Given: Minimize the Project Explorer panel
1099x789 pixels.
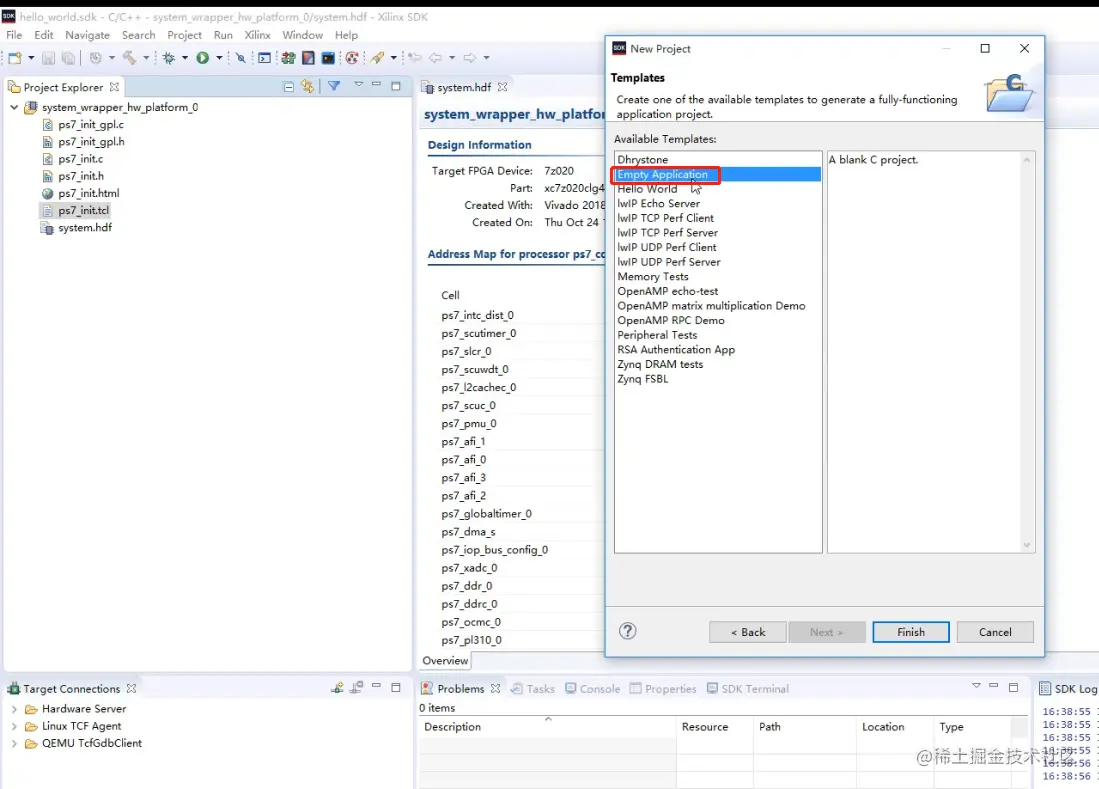Looking at the screenshot, I should pyautogui.click(x=376, y=85).
